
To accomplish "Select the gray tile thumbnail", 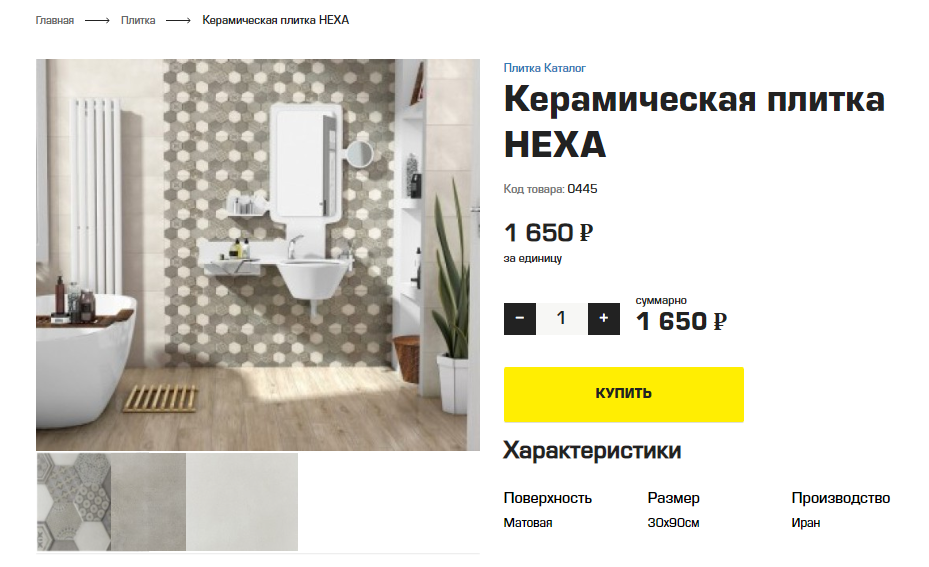I will pos(148,502).
